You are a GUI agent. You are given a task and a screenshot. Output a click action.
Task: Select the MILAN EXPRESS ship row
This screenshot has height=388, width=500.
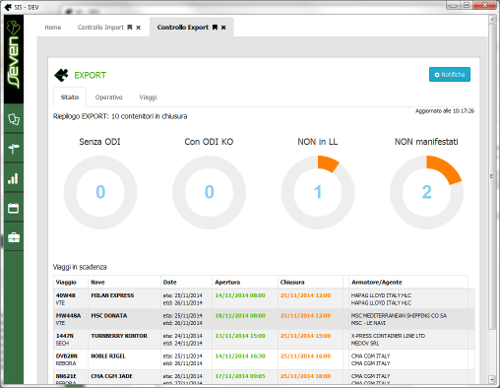264,299
